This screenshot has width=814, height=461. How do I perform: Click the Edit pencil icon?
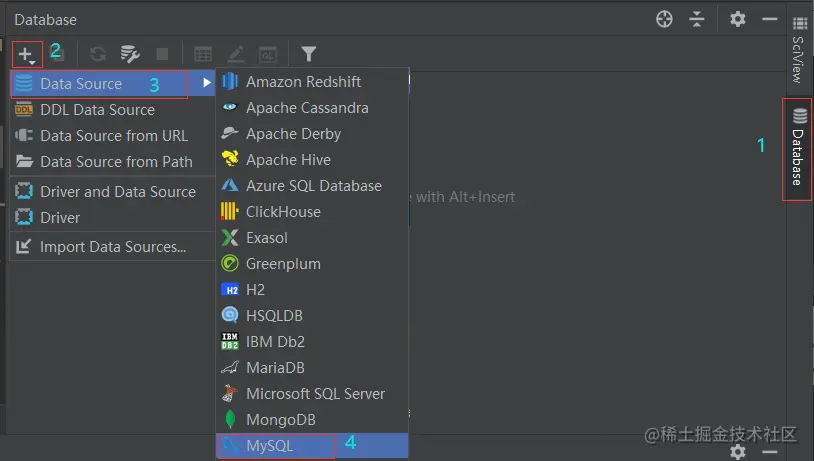click(236, 54)
